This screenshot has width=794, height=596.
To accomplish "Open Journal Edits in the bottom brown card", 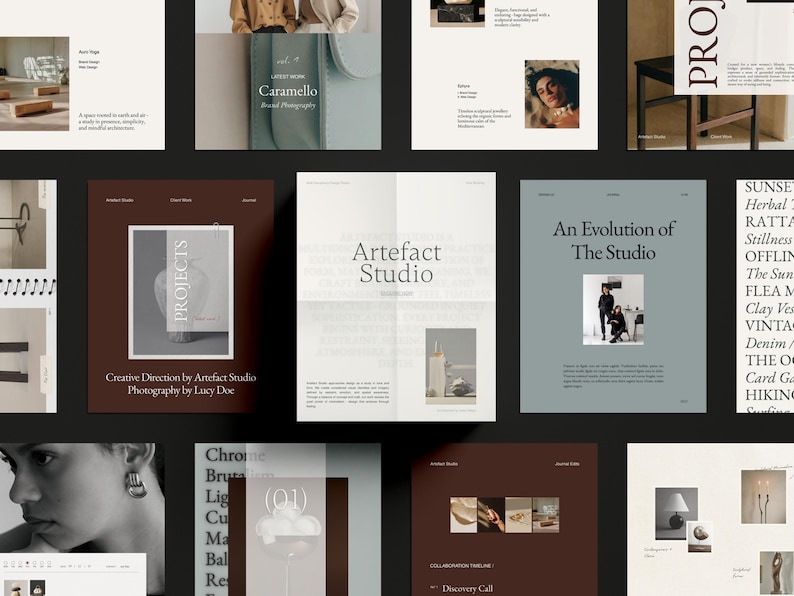I will (x=567, y=464).
